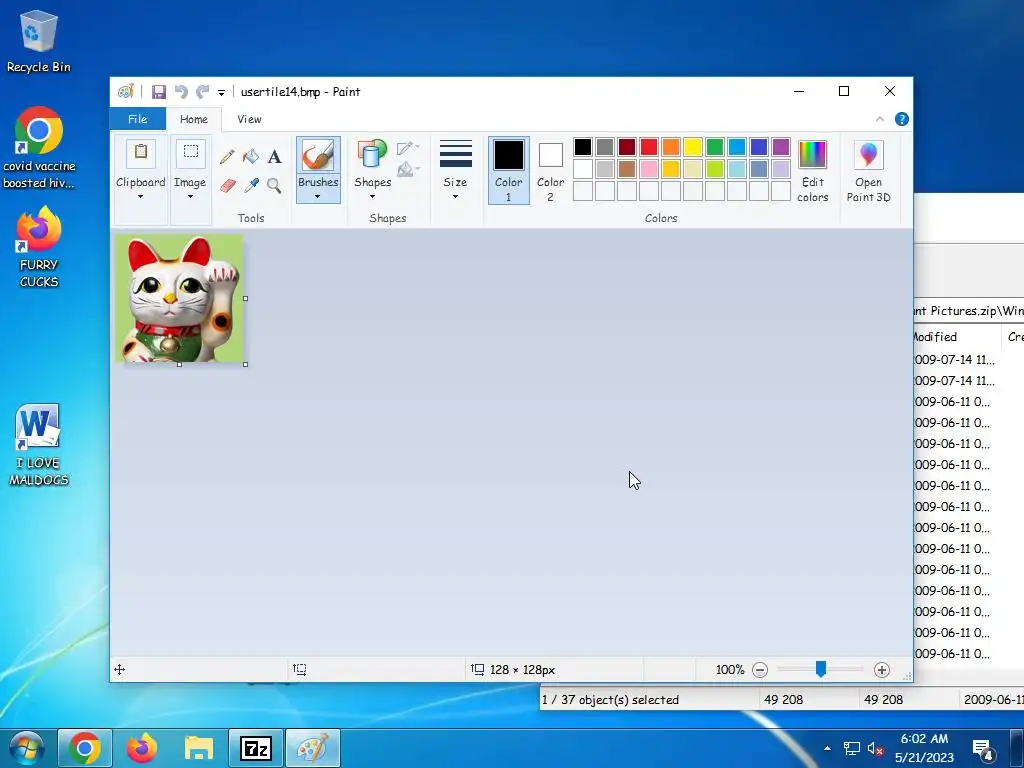Select Color 2 background button
This screenshot has width=1024, height=768.
tap(550, 170)
